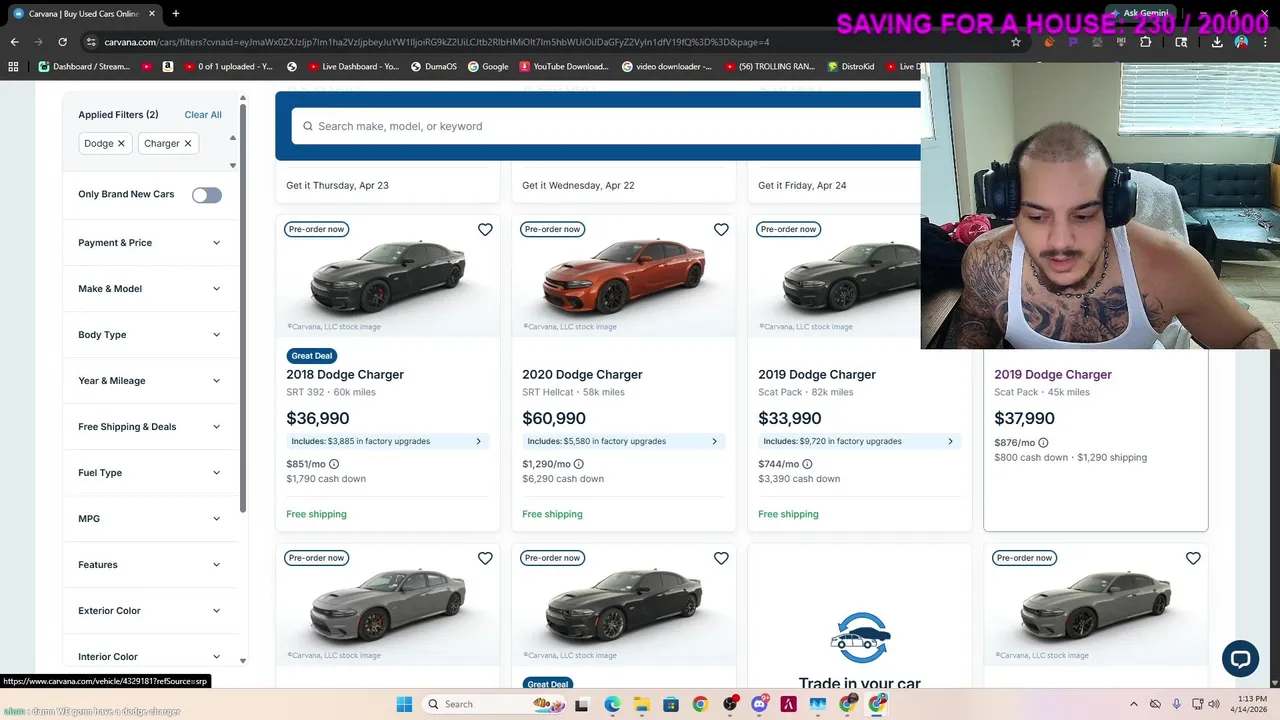Click the volume icon in system tray
1280x720 pixels.
1213,704
